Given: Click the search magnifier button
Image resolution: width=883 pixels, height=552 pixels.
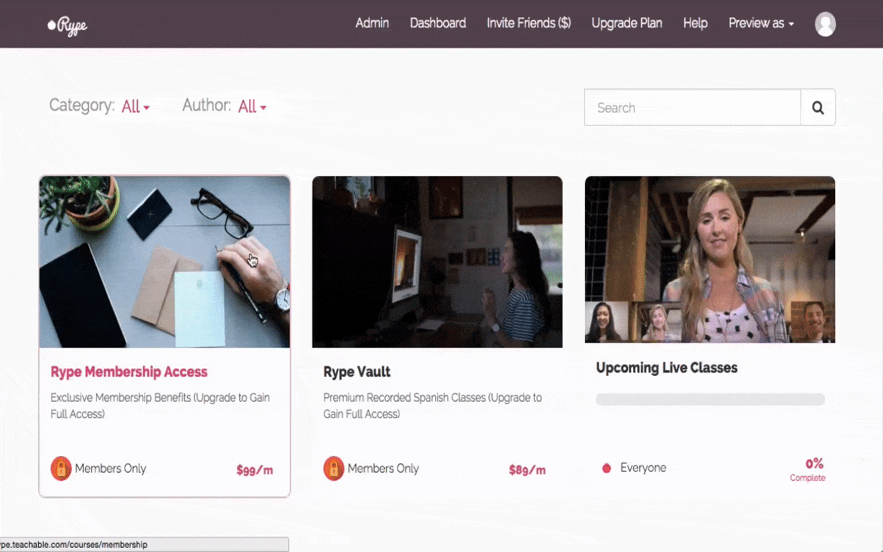Looking at the screenshot, I should click(x=818, y=108).
